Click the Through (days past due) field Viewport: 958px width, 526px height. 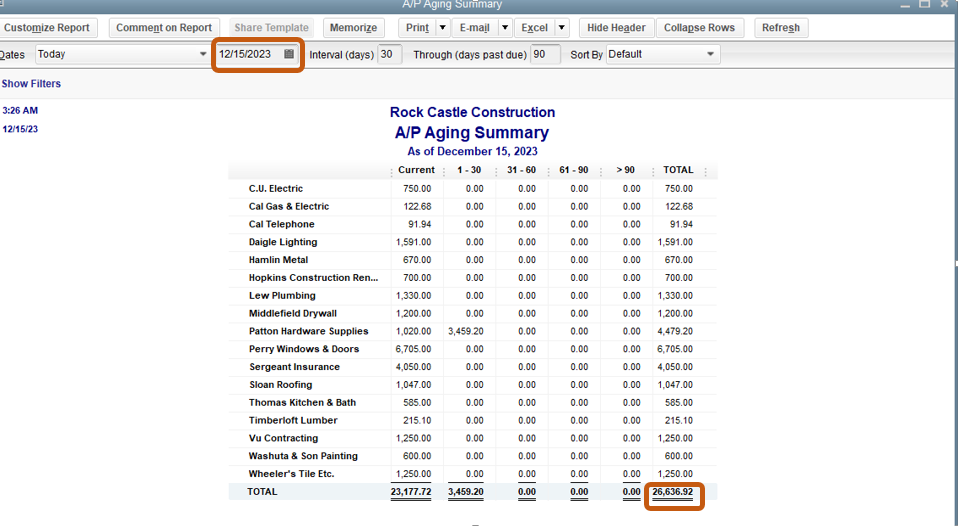pos(544,54)
